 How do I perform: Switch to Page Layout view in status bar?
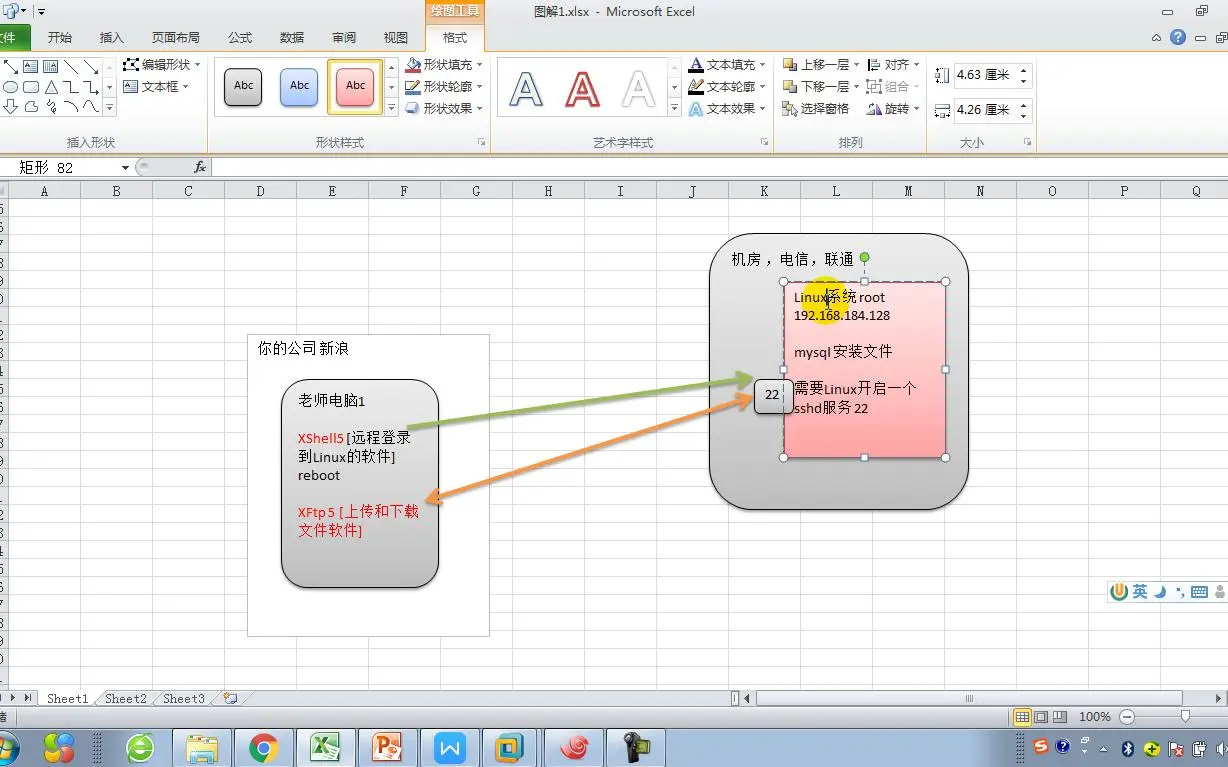pyautogui.click(x=1041, y=717)
